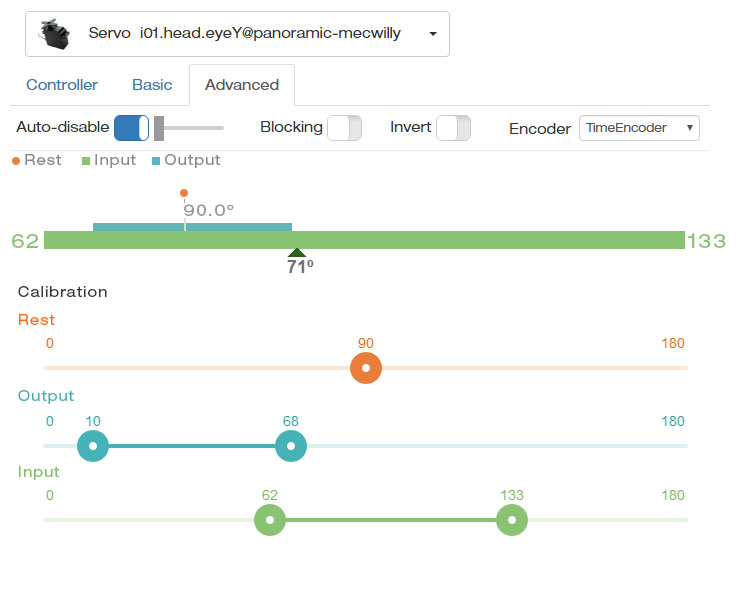Expand the TimeEncoder dropdown
750x600 pixels.
pyautogui.click(x=639, y=128)
